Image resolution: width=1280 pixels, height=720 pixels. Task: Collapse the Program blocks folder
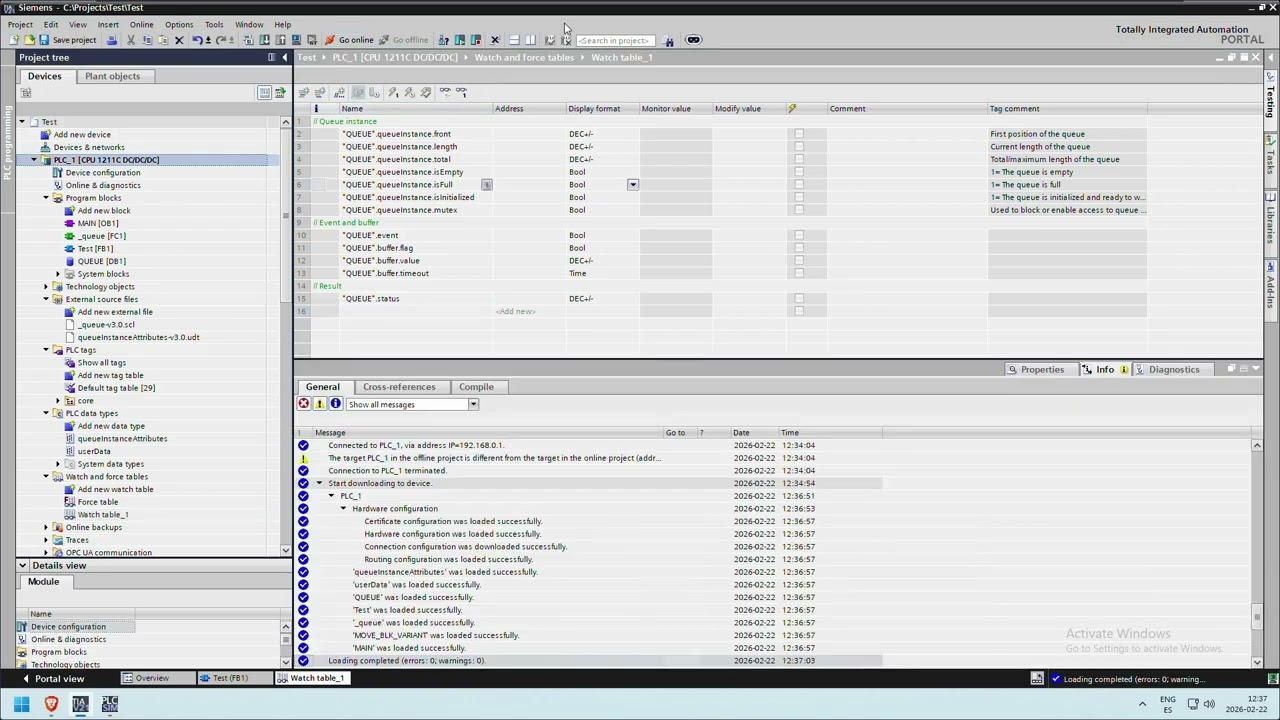pos(46,198)
